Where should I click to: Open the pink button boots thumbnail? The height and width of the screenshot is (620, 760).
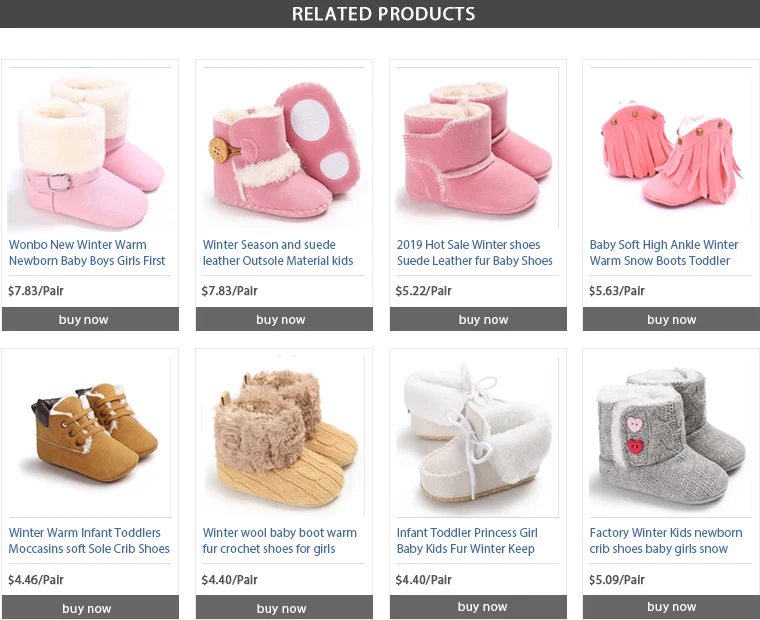tap(284, 150)
